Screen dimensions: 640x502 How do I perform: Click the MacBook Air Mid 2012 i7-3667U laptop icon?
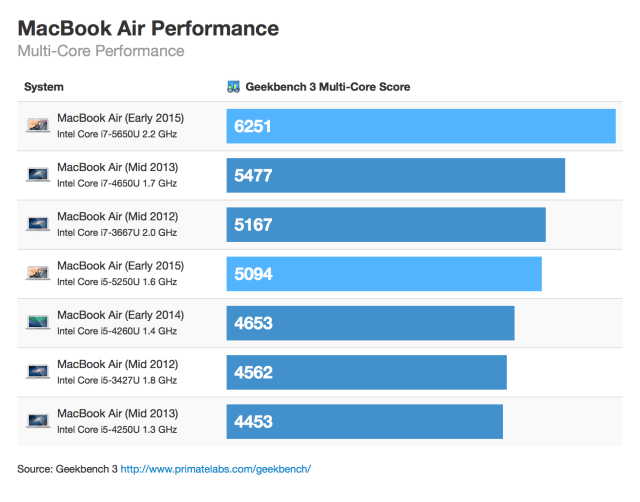point(38,223)
